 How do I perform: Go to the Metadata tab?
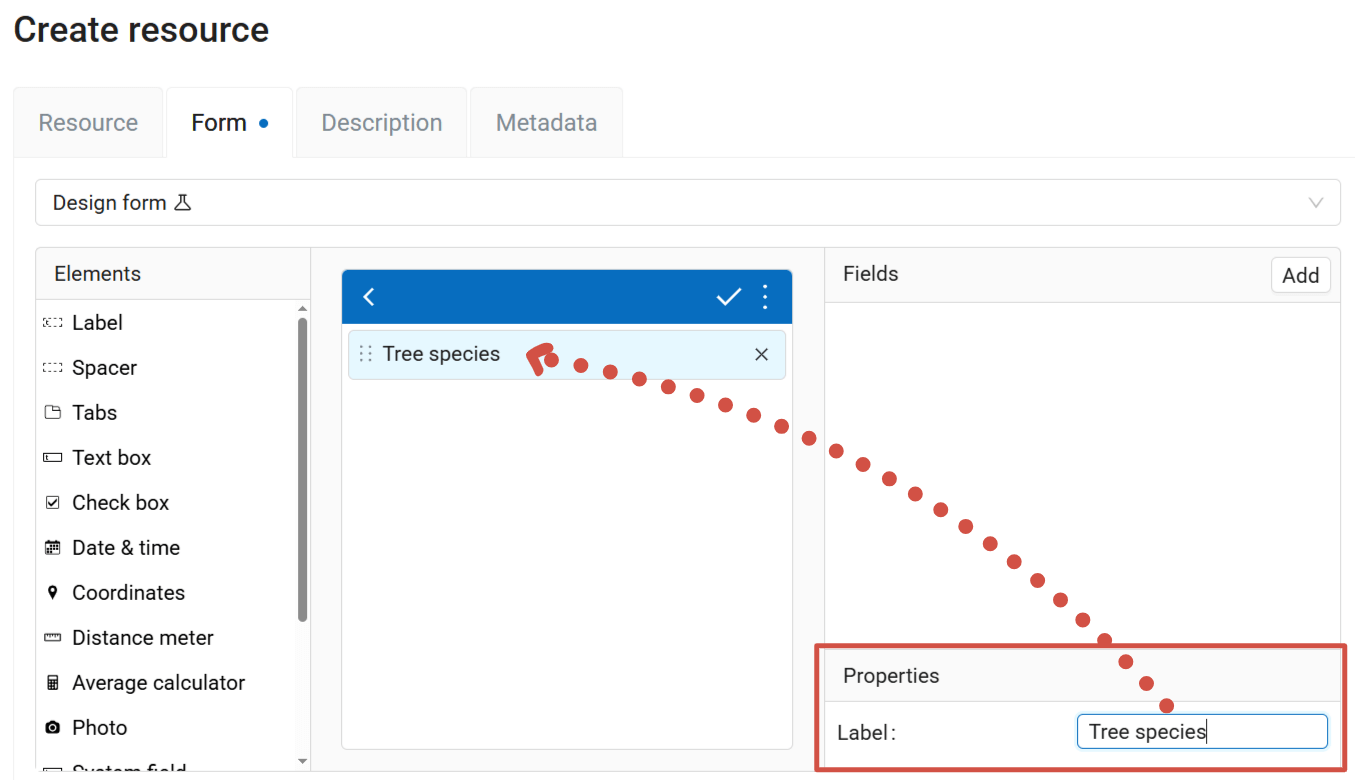click(x=546, y=123)
